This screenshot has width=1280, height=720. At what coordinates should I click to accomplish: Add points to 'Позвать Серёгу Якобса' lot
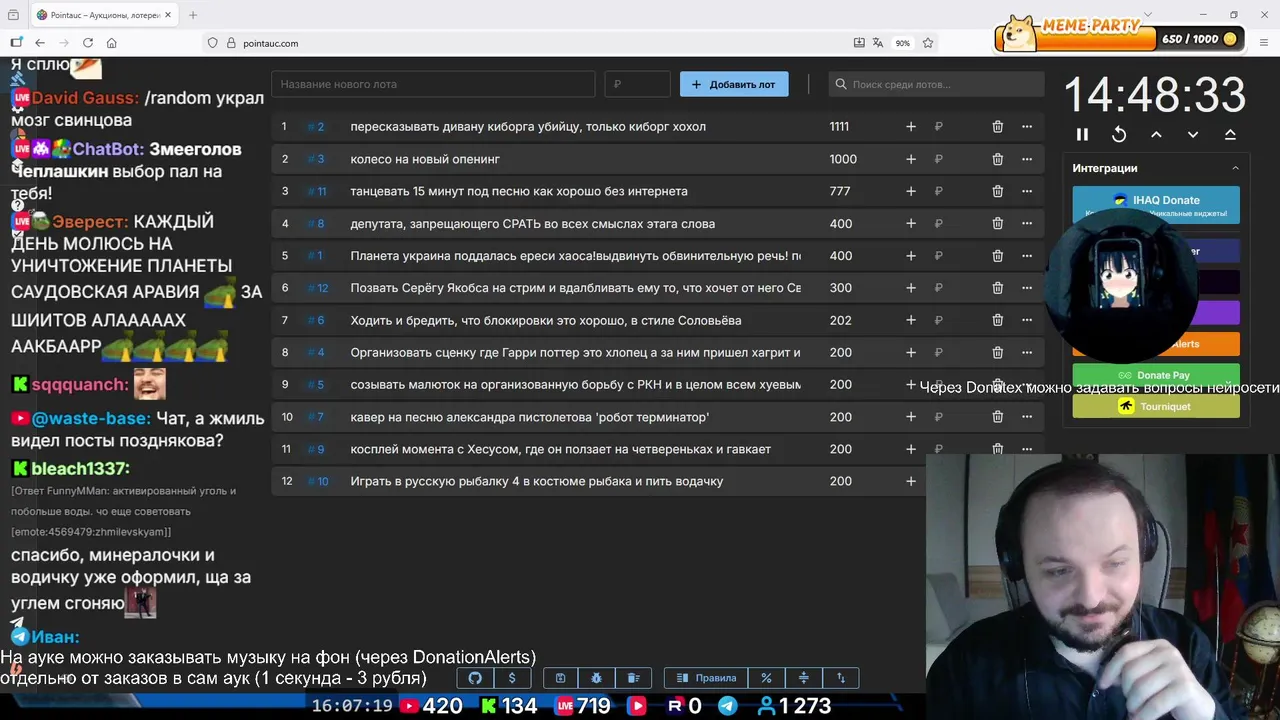[911, 288]
